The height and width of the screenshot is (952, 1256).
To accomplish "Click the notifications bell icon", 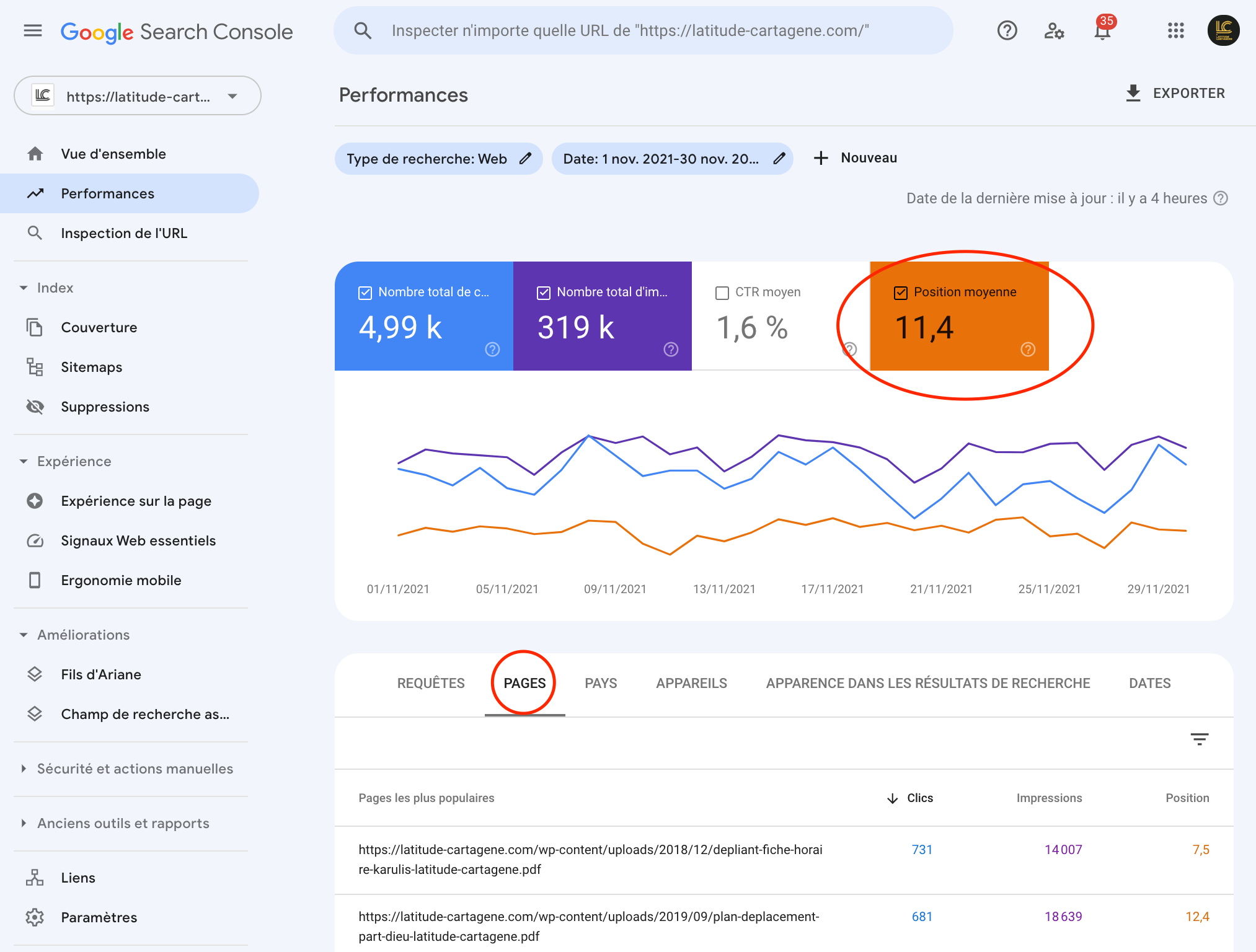I will pyautogui.click(x=1102, y=31).
